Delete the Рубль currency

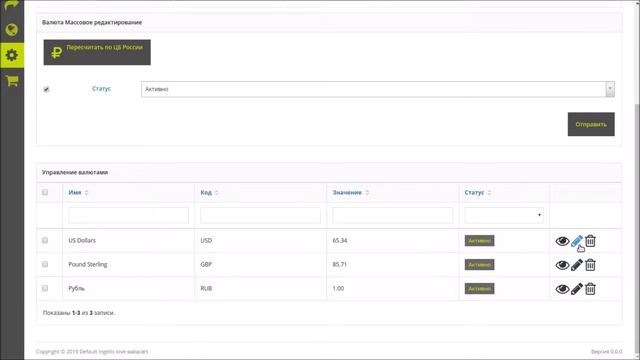pos(590,289)
